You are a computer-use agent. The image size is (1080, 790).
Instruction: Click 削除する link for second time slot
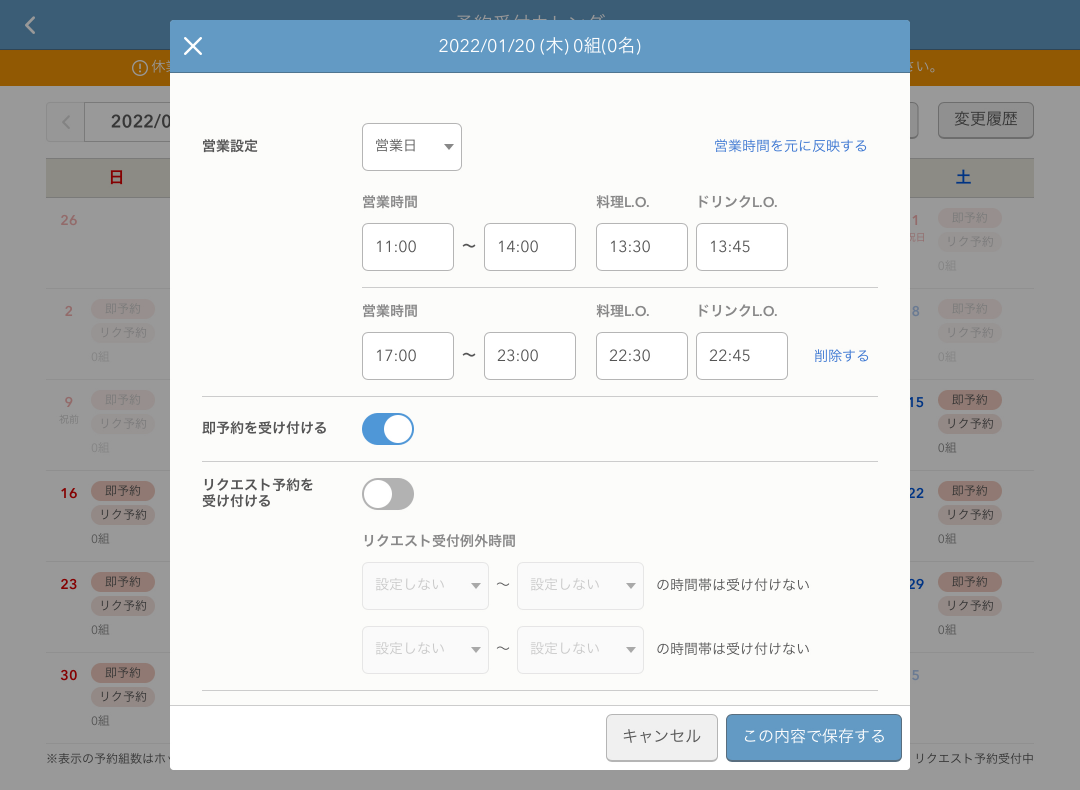841,356
